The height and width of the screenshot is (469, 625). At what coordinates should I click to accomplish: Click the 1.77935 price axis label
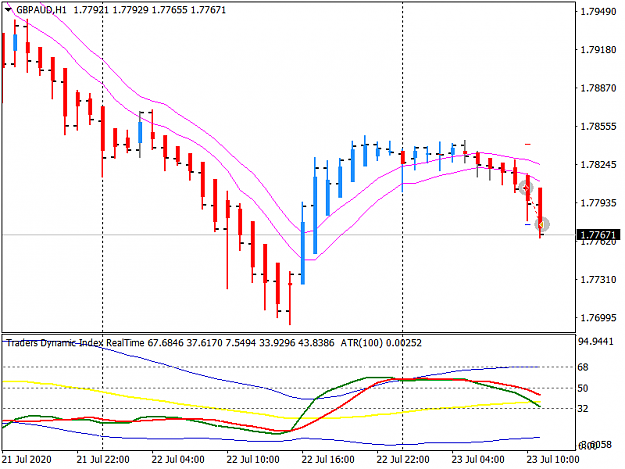[598, 203]
